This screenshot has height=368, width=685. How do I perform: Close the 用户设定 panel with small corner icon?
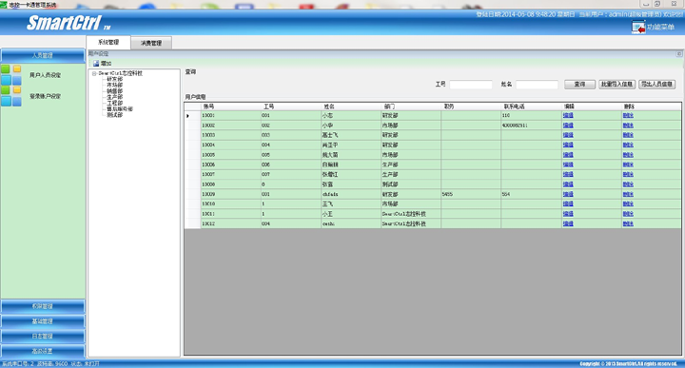(x=678, y=54)
